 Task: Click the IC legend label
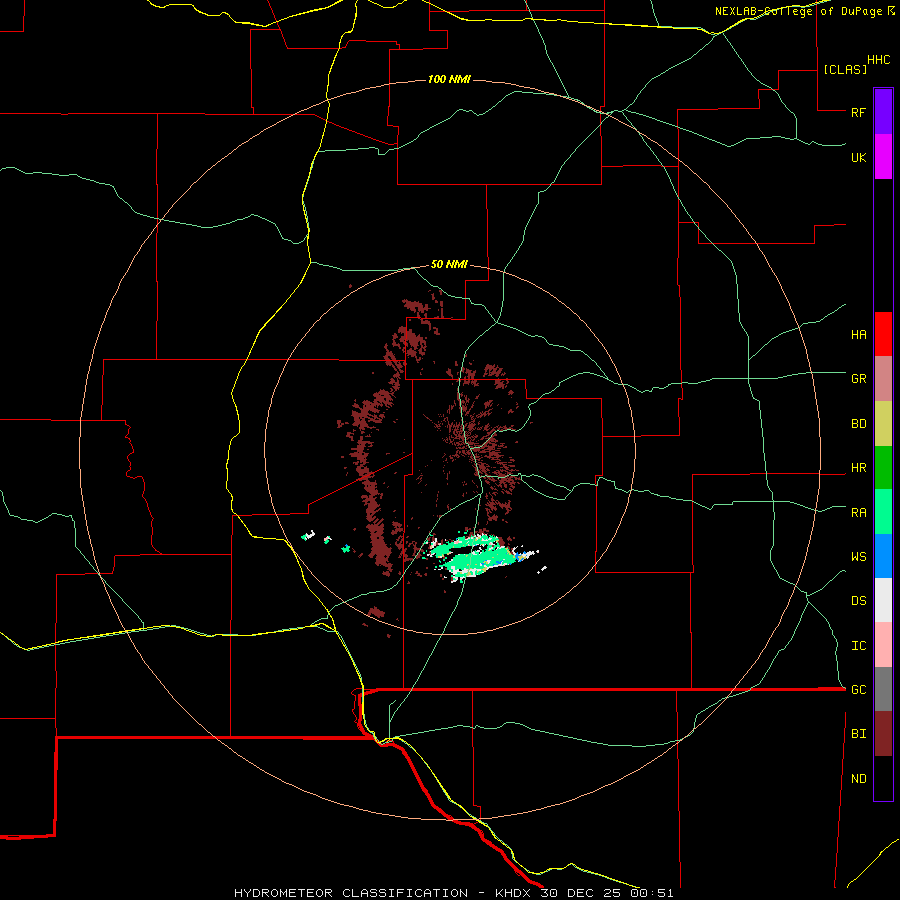point(858,646)
